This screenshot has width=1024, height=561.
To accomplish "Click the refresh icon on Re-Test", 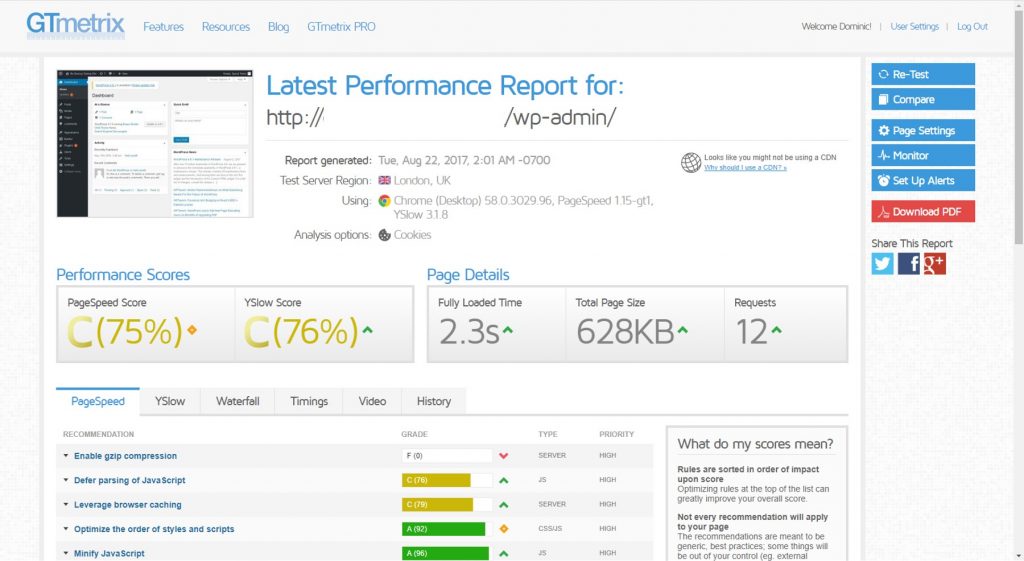I will (x=884, y=74).
